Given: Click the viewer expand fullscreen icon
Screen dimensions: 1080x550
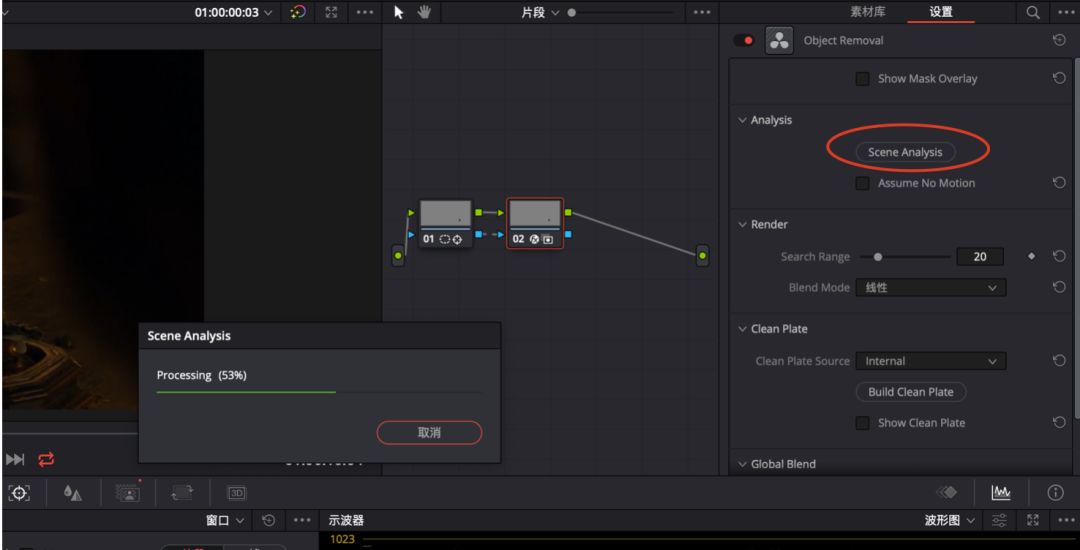Looking at the screenshot, I should pos(332,12).
